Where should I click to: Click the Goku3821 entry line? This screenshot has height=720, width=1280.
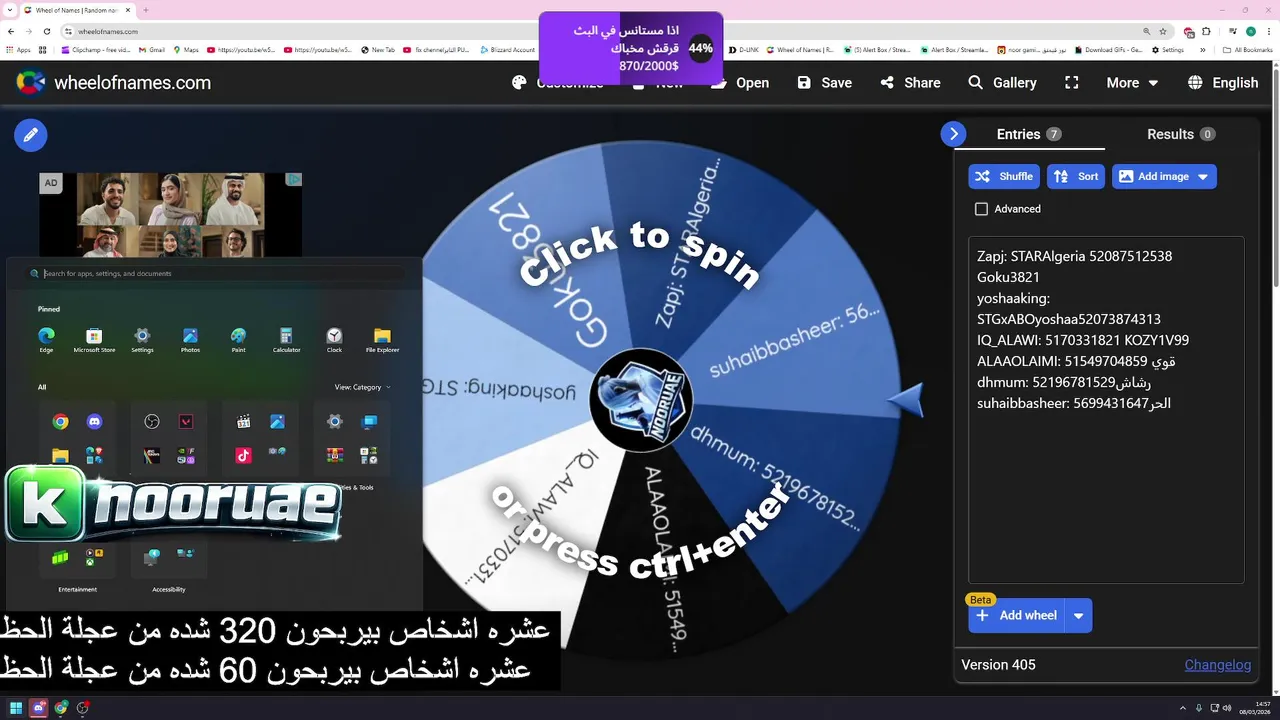coord(1008,277)
